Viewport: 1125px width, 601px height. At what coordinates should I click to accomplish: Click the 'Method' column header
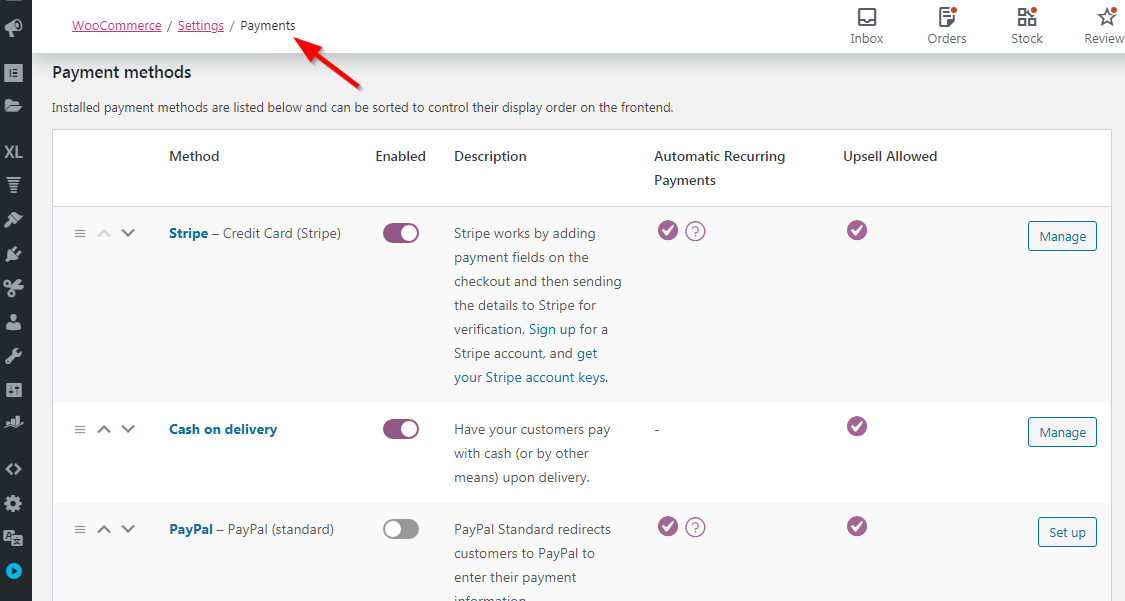tap(194, 156)
